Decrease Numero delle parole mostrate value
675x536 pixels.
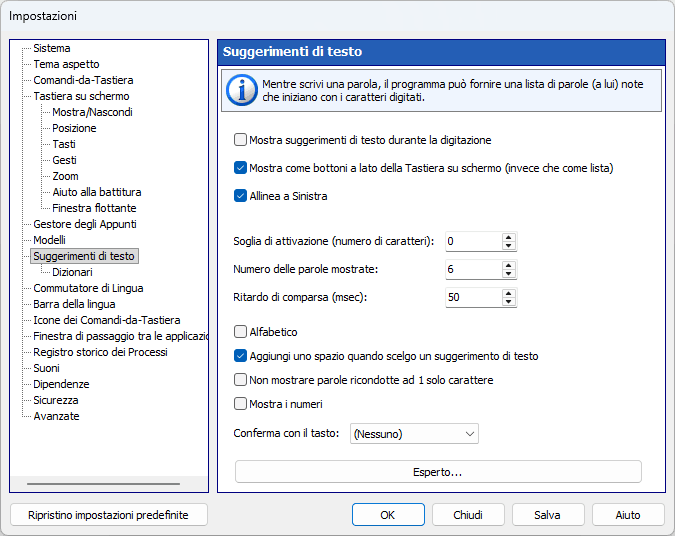coord(508,273)
